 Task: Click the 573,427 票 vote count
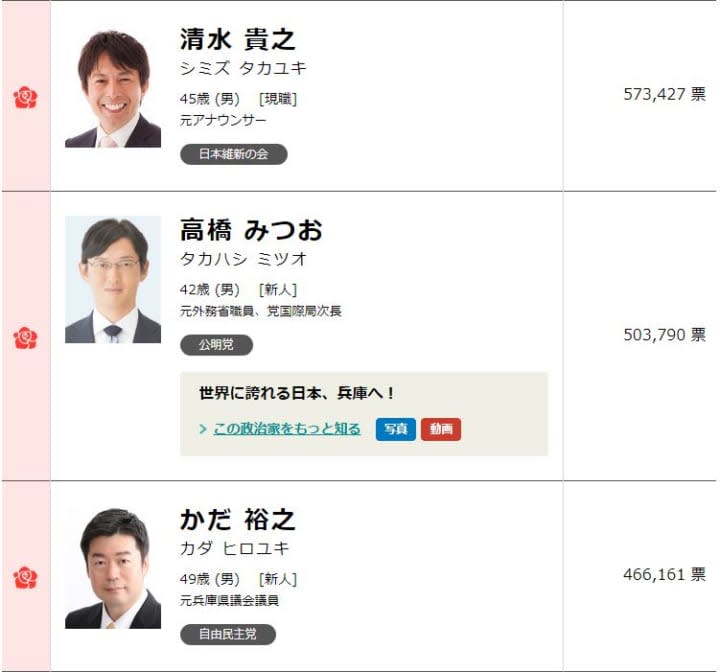coord(664,94)
